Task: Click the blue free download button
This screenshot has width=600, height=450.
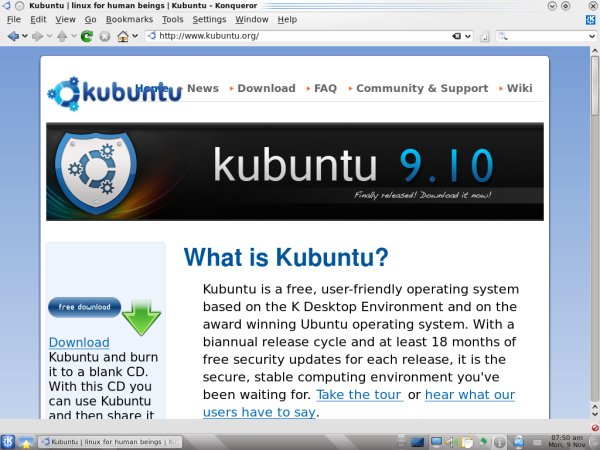Action: click(x=85, y=307)
